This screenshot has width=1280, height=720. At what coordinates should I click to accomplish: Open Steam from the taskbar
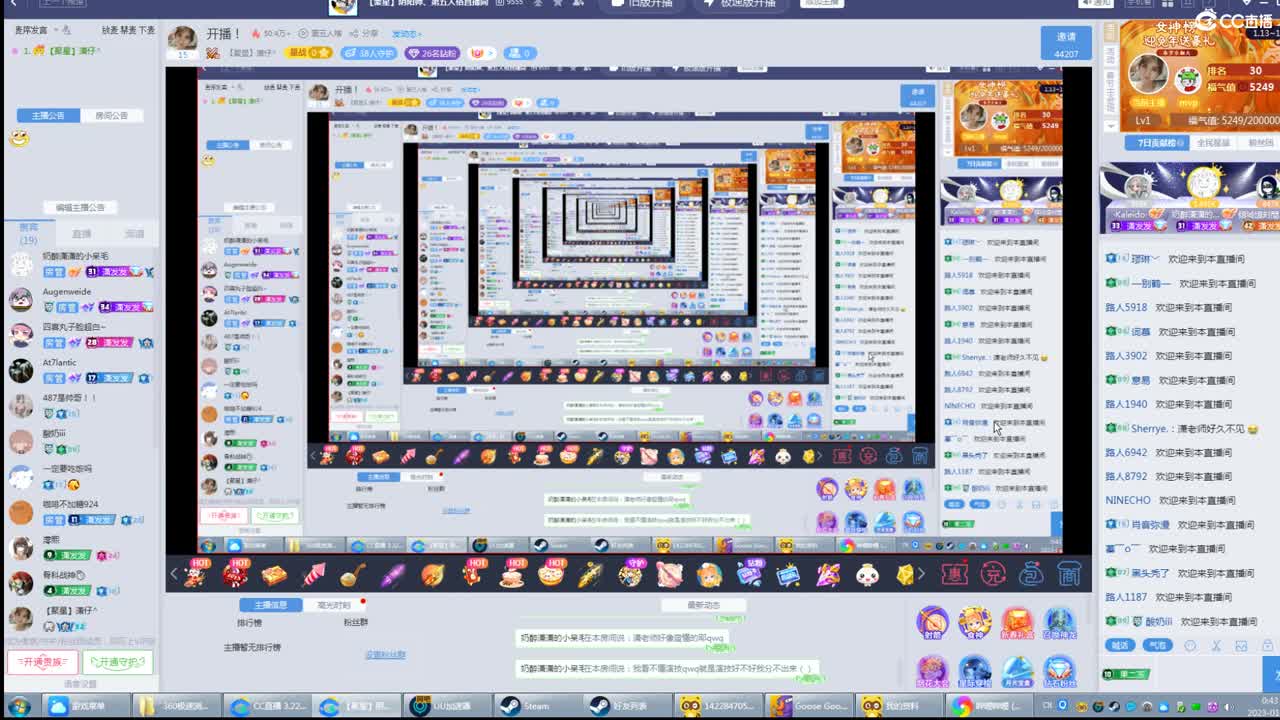tap(538, 706)
